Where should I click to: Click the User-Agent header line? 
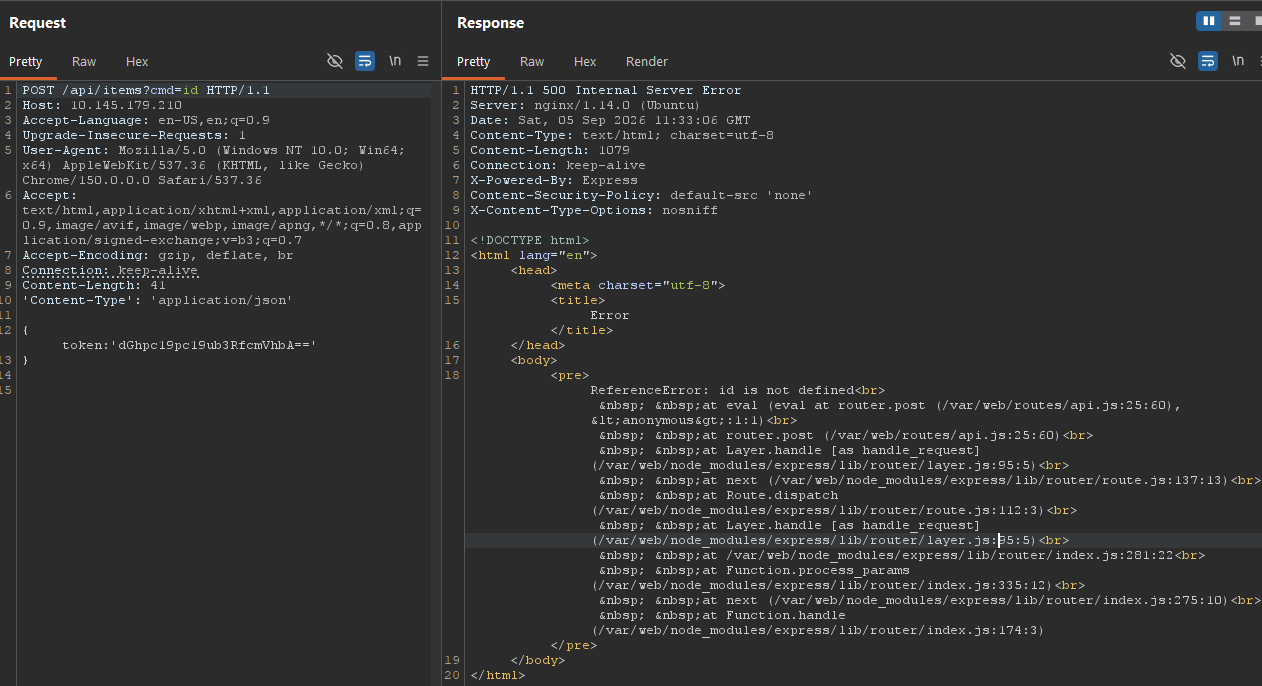pos(214,165)
